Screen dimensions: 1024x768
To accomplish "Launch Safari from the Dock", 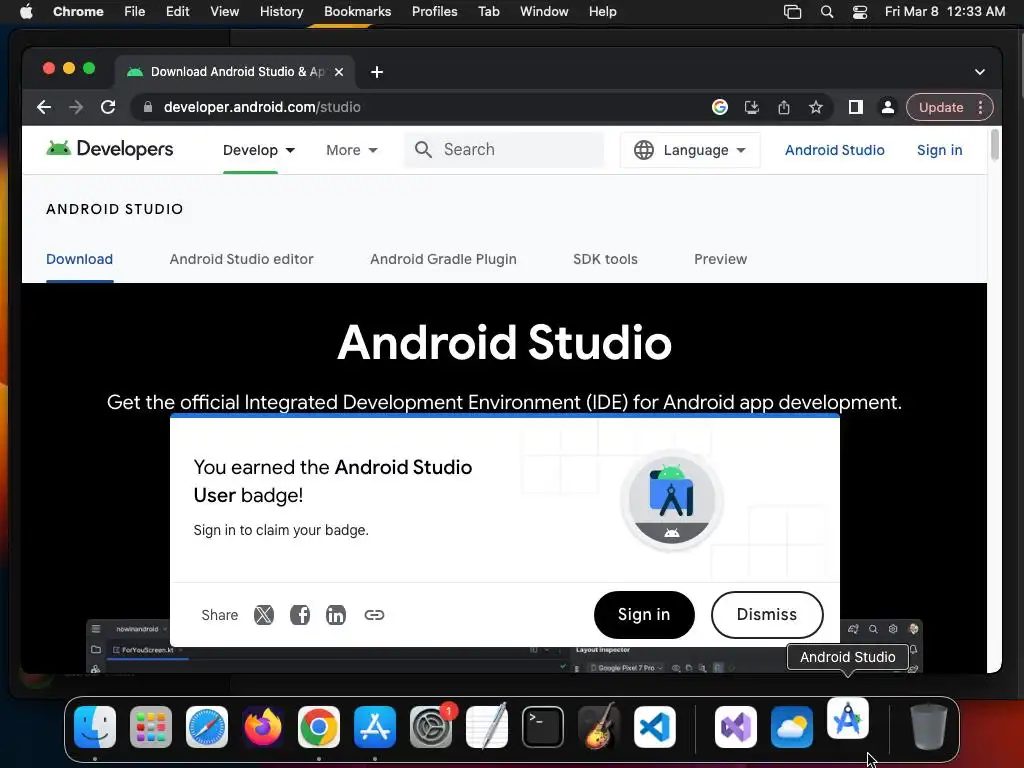I will coord(207,727).
